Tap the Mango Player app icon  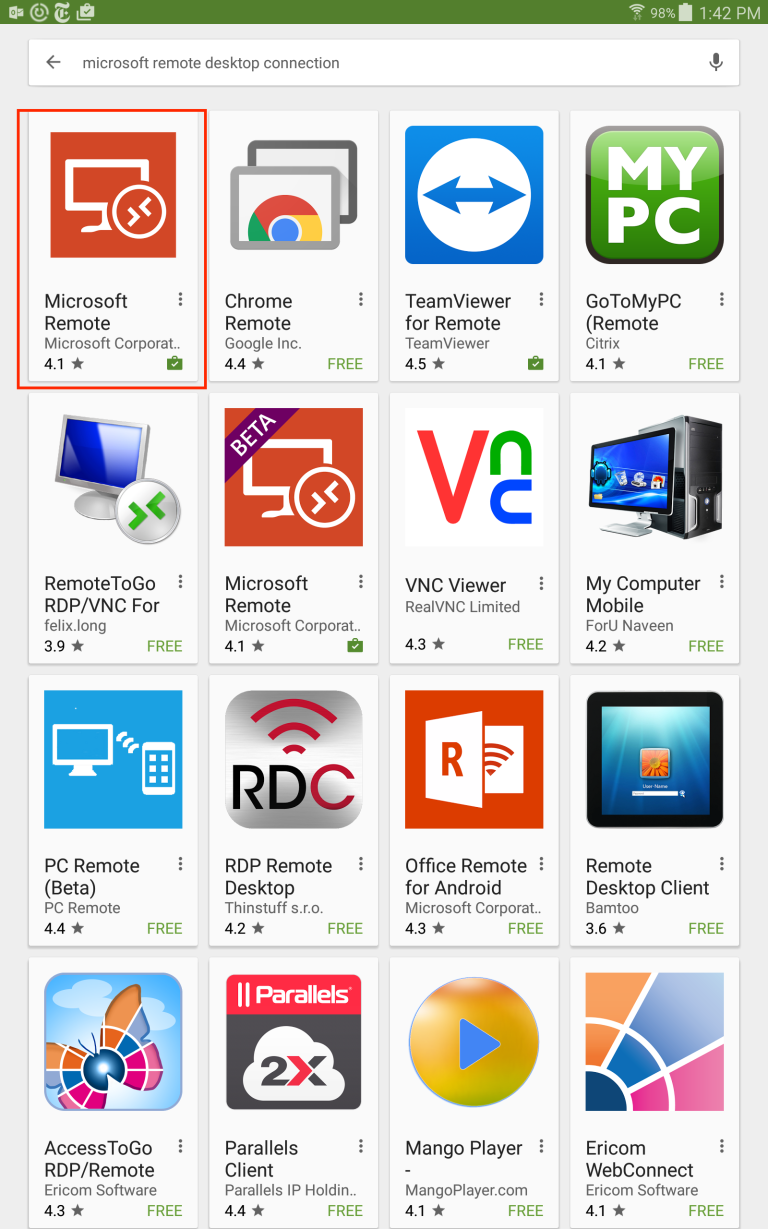click(x=474, y=1041)
